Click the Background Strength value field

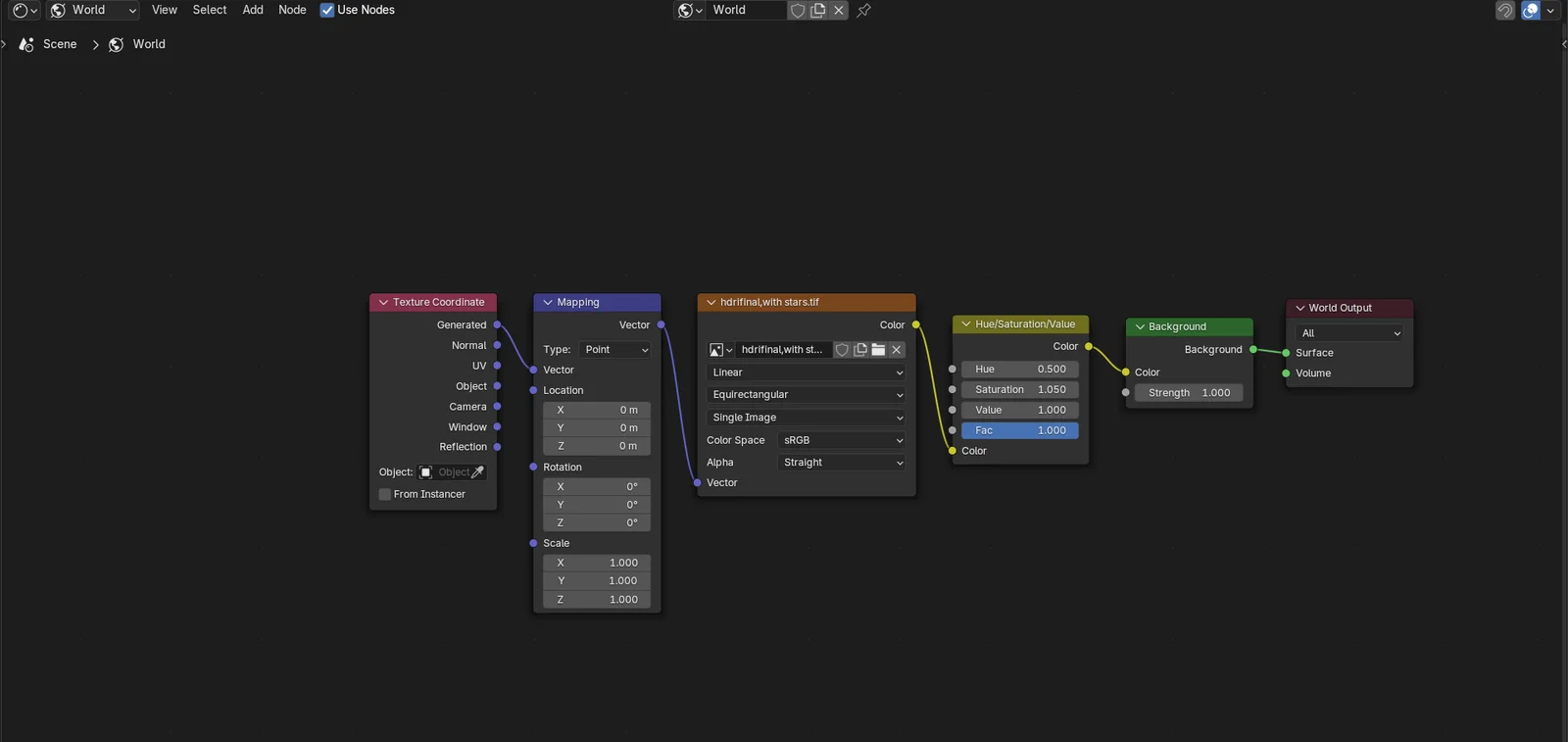point(1189,393)
